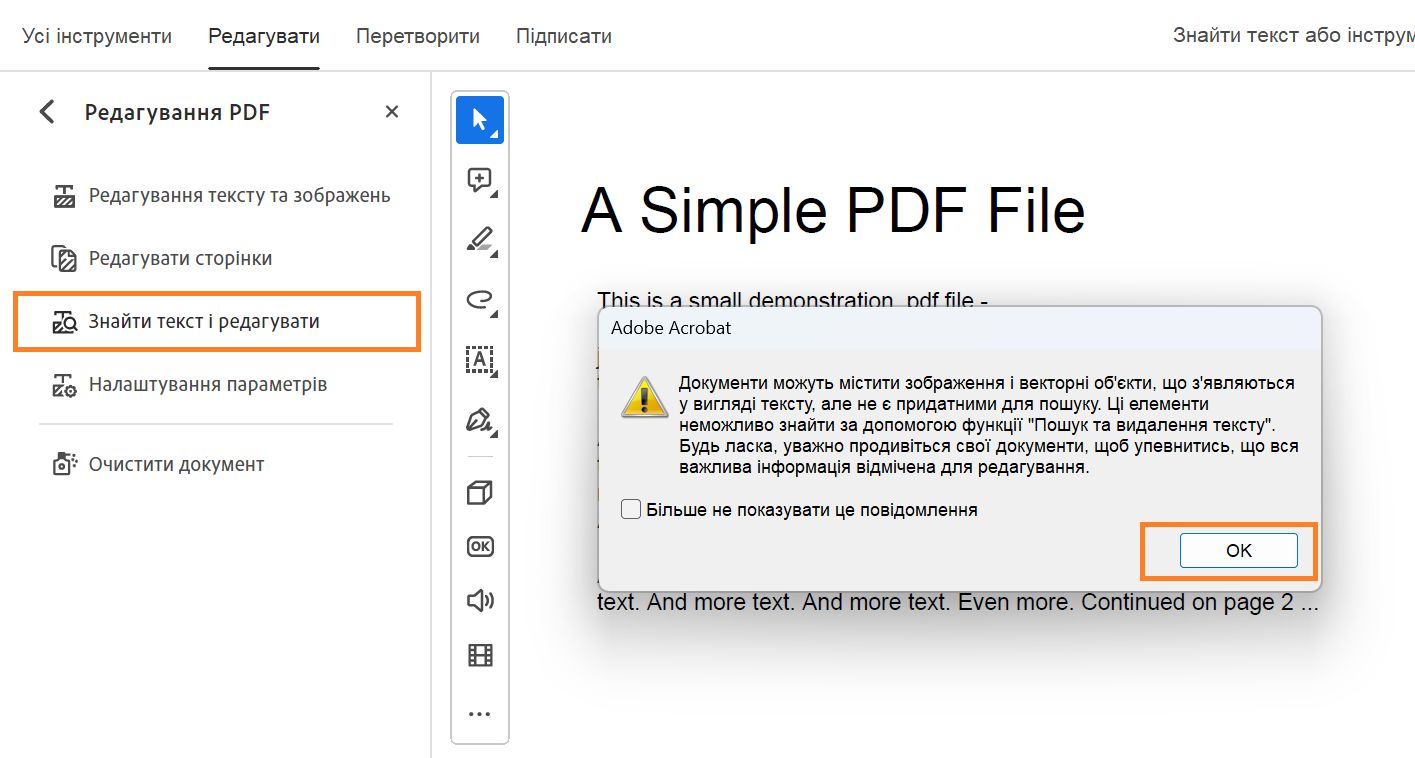
Task: Select the highlighter tool in the toolbar
Action: point(479,239)
